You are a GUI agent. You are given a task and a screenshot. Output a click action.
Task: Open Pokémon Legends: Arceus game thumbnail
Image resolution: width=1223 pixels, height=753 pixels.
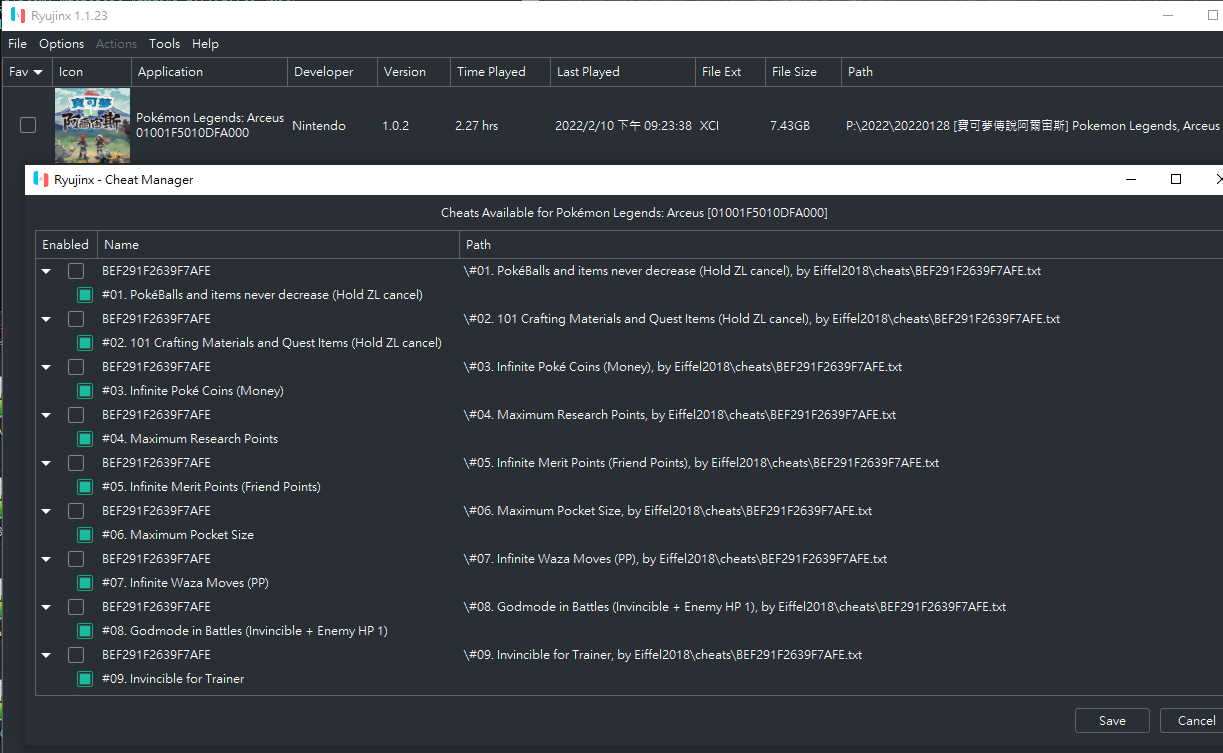pyautogui.click(x=92, y=126)
